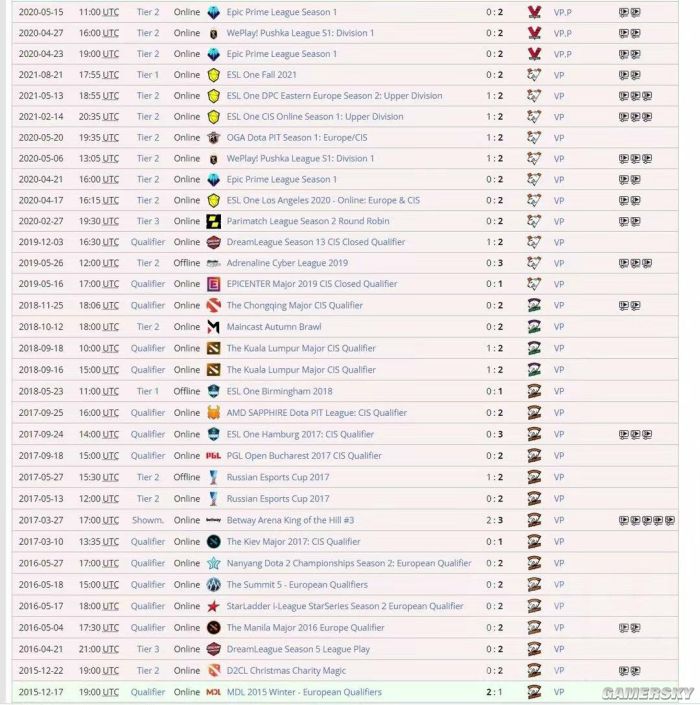This screenshot has width=700, height=705.
Task: Click the Maincast Autumn Brawl icon
Action: point(214,327)
